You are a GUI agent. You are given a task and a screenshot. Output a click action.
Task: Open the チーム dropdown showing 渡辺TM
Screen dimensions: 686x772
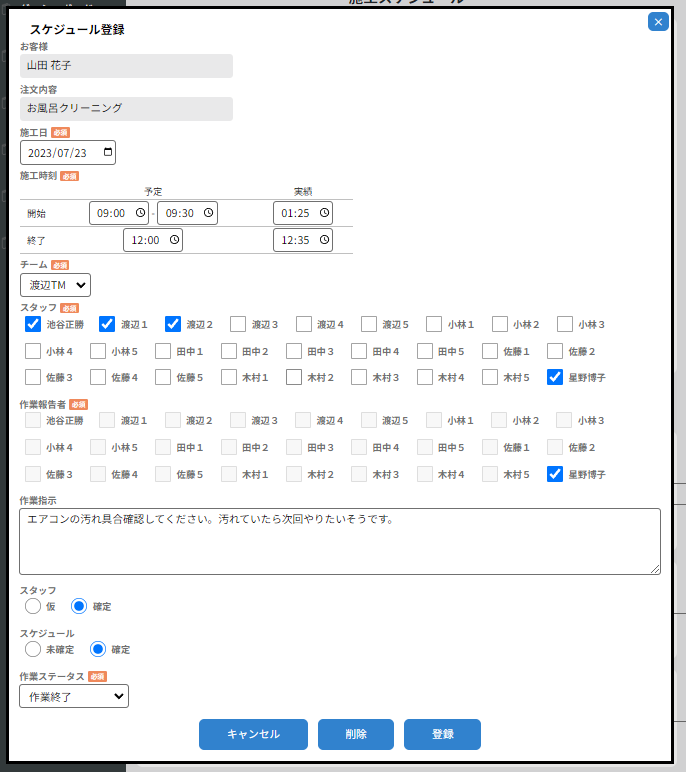click(55, 286)
